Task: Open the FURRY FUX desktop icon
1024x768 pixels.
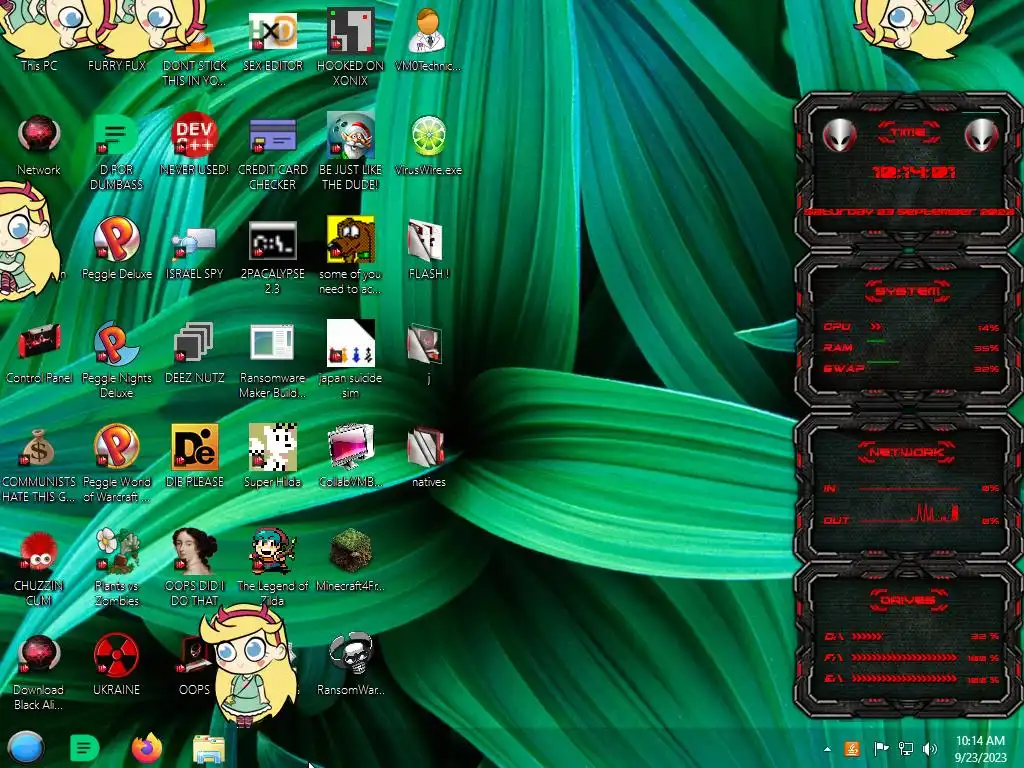Action: tap(117, 65)
